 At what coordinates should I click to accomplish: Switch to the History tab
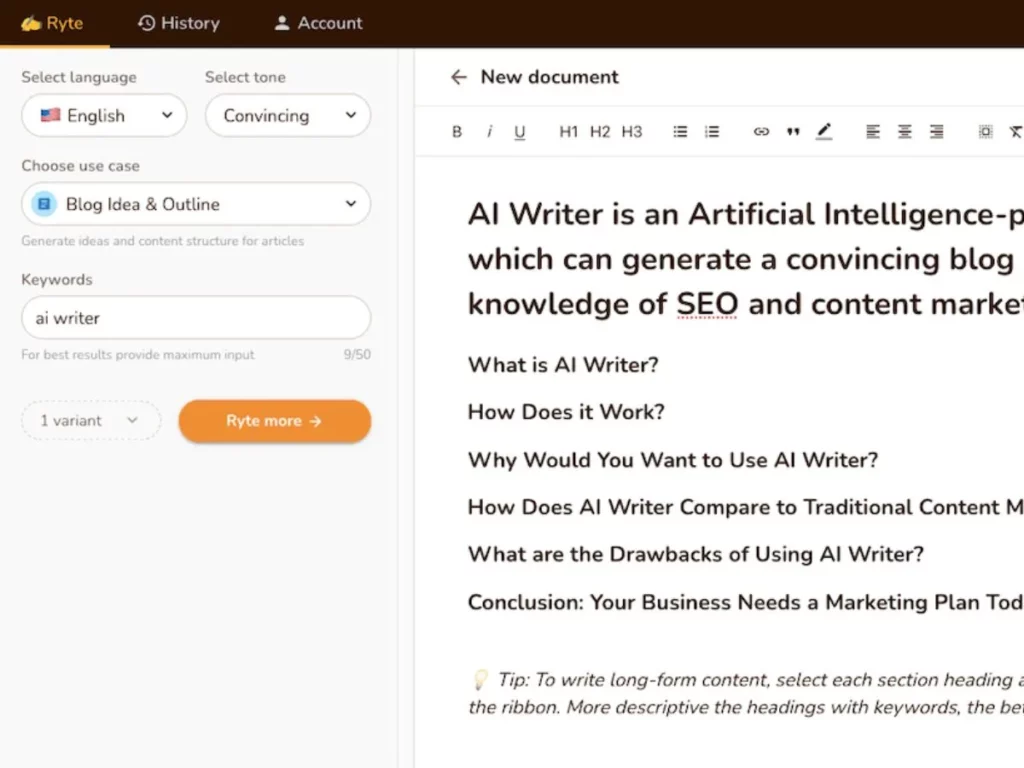179,24
